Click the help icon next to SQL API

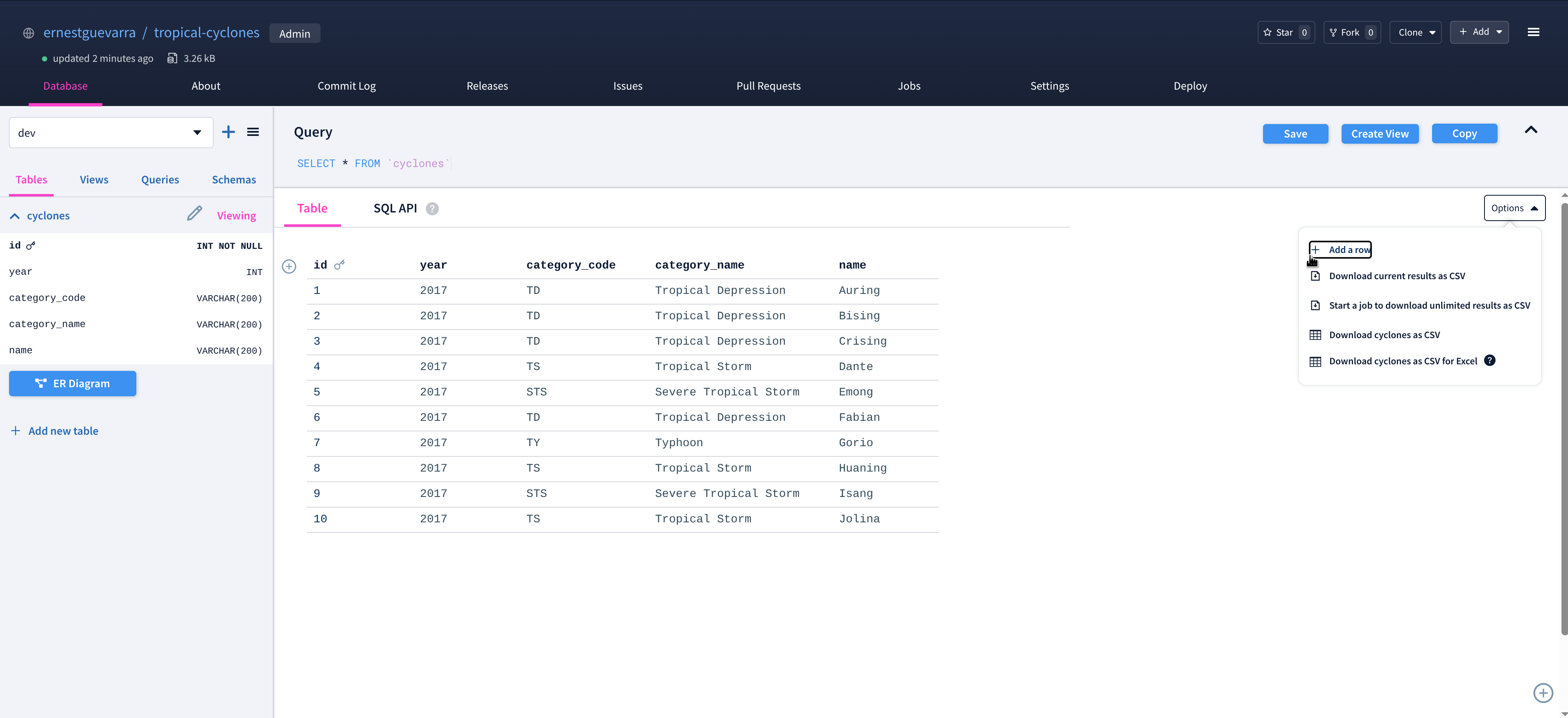pos(432,209)
